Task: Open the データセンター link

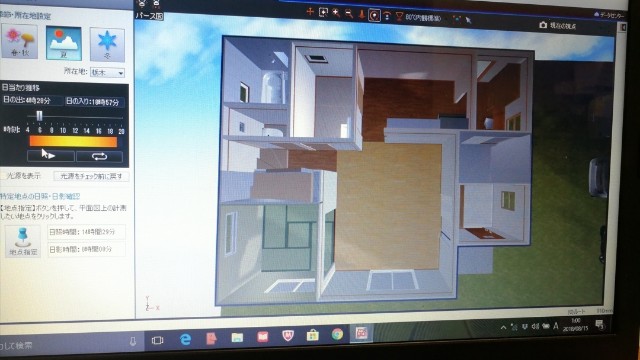Action: tap(610, 15)
